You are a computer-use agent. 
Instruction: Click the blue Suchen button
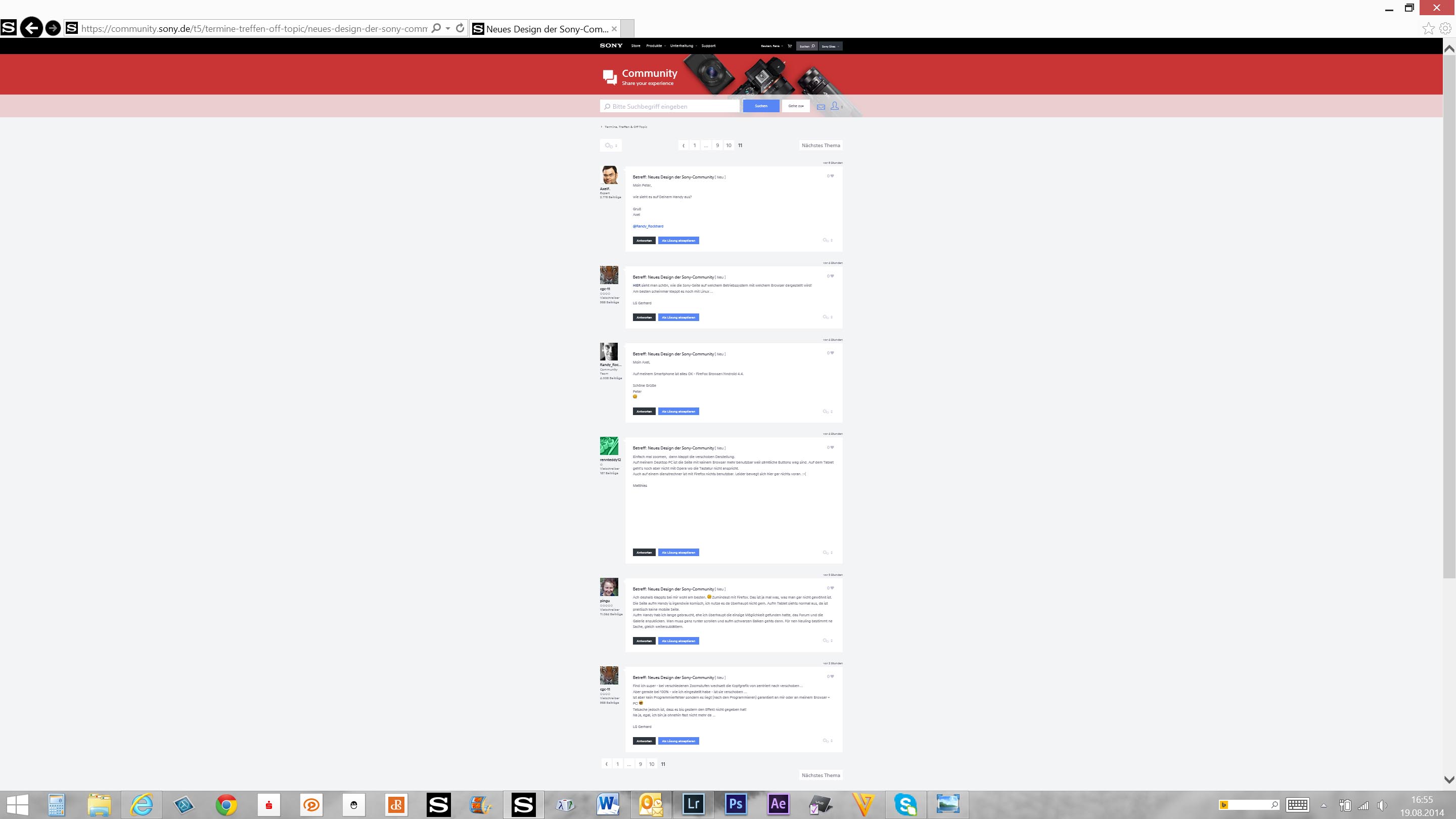click(x=761, y=106)
